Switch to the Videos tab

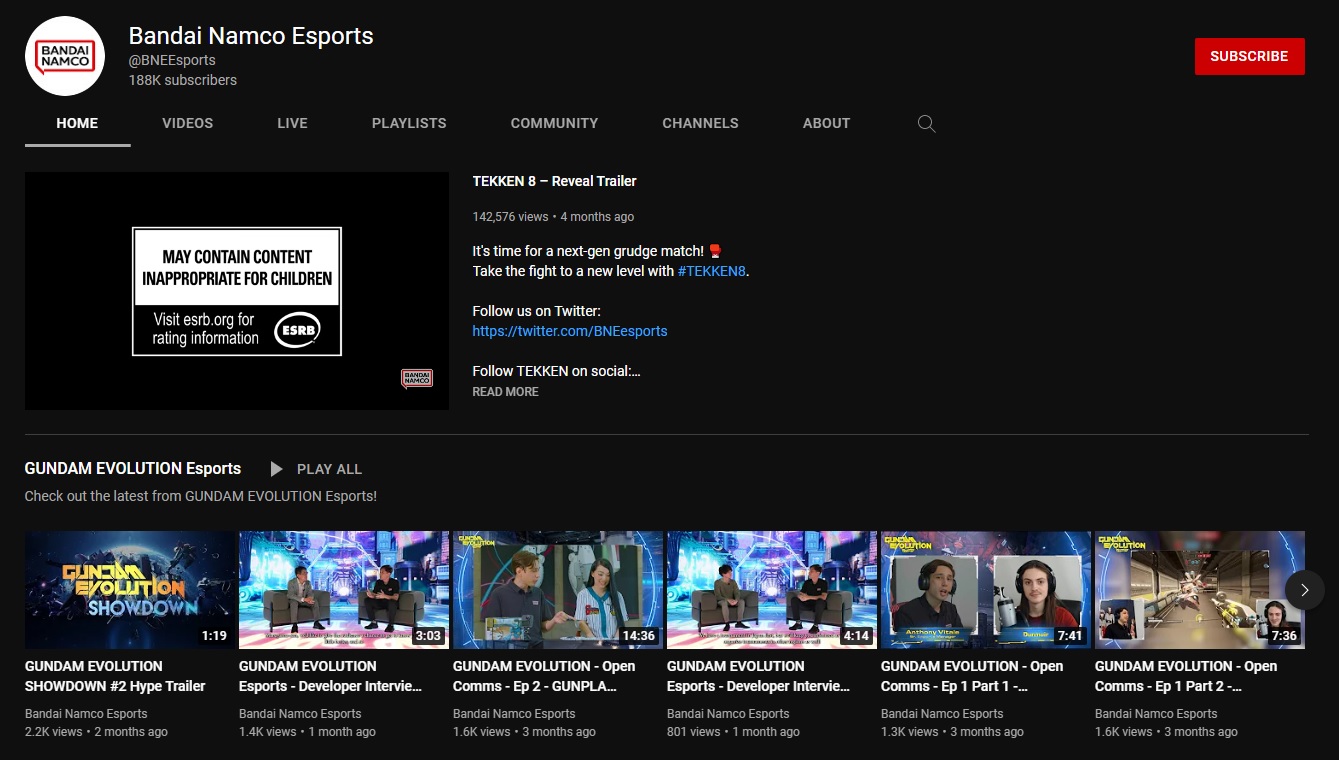[x=187, y=123]
